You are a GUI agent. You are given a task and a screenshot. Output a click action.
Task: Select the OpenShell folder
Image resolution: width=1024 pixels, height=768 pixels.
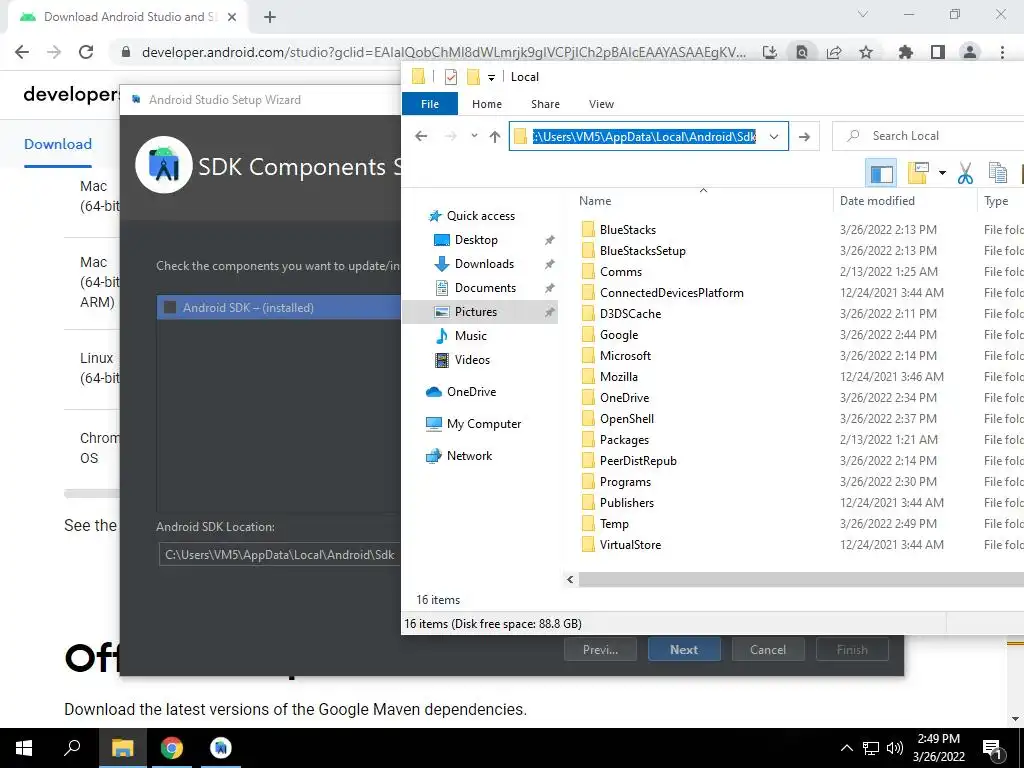pos(626,419)
